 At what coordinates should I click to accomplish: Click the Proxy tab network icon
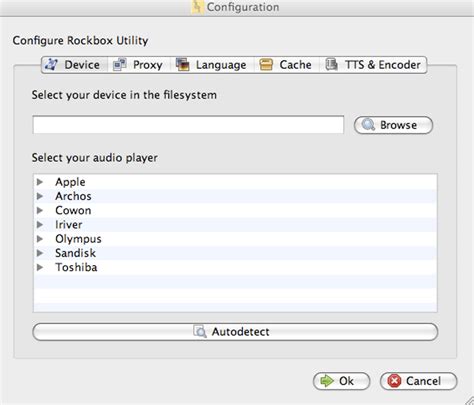119,64
